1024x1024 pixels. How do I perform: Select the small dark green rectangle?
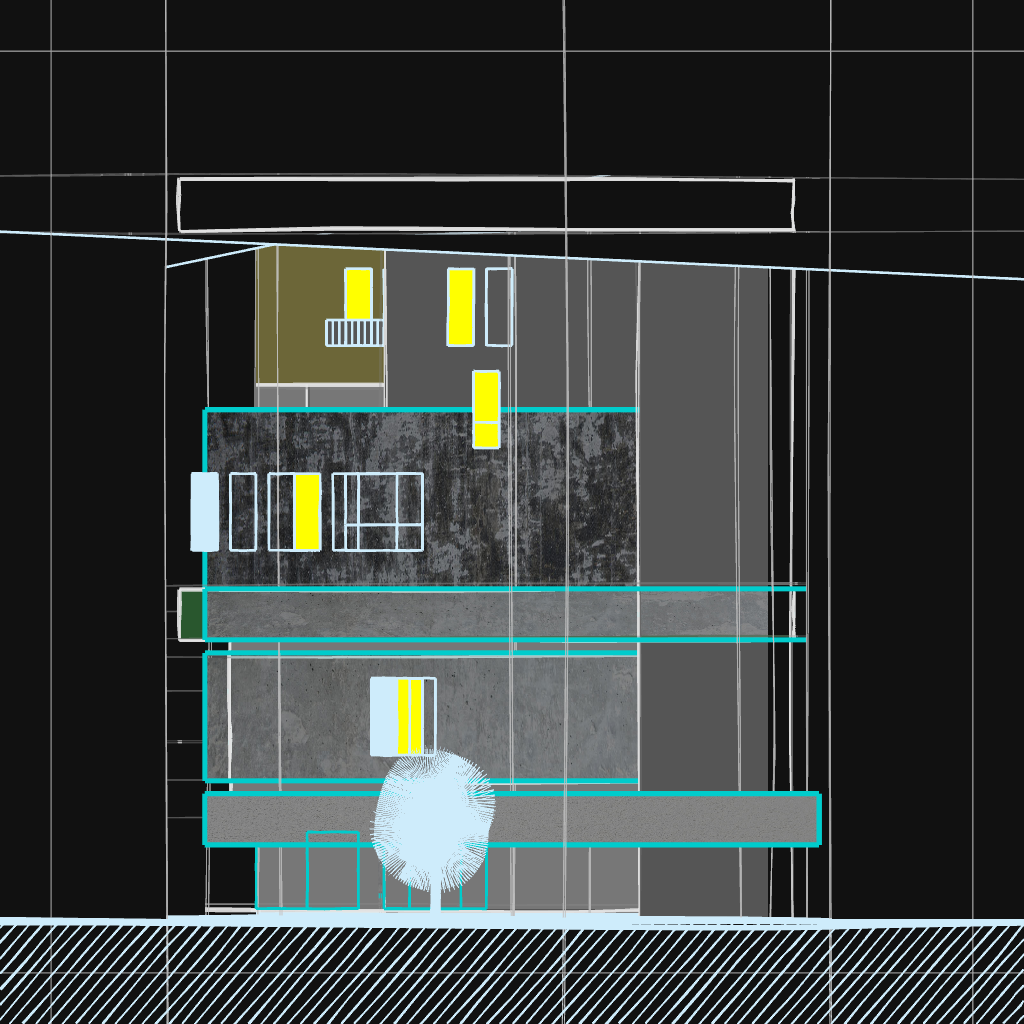191,614
